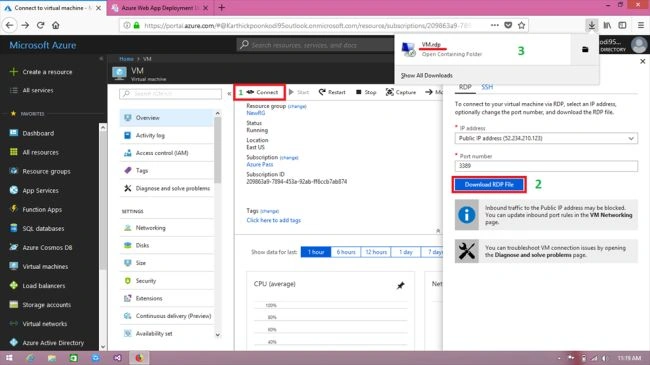Open the NewRG resource group link

pyautogui.click(x=256, y=113)
